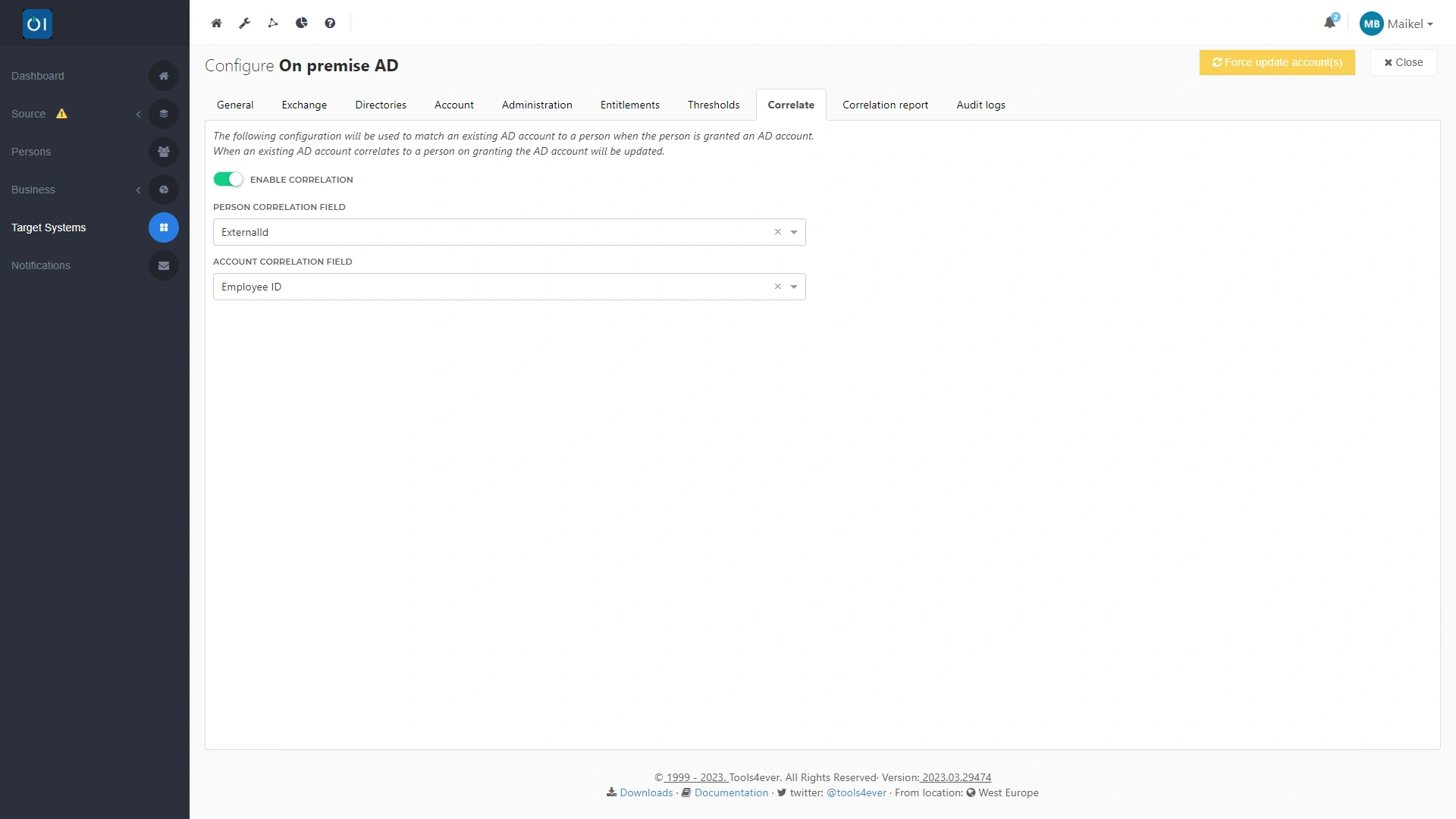Open the directions icon in the top toolbar

(x=273, y=24)
